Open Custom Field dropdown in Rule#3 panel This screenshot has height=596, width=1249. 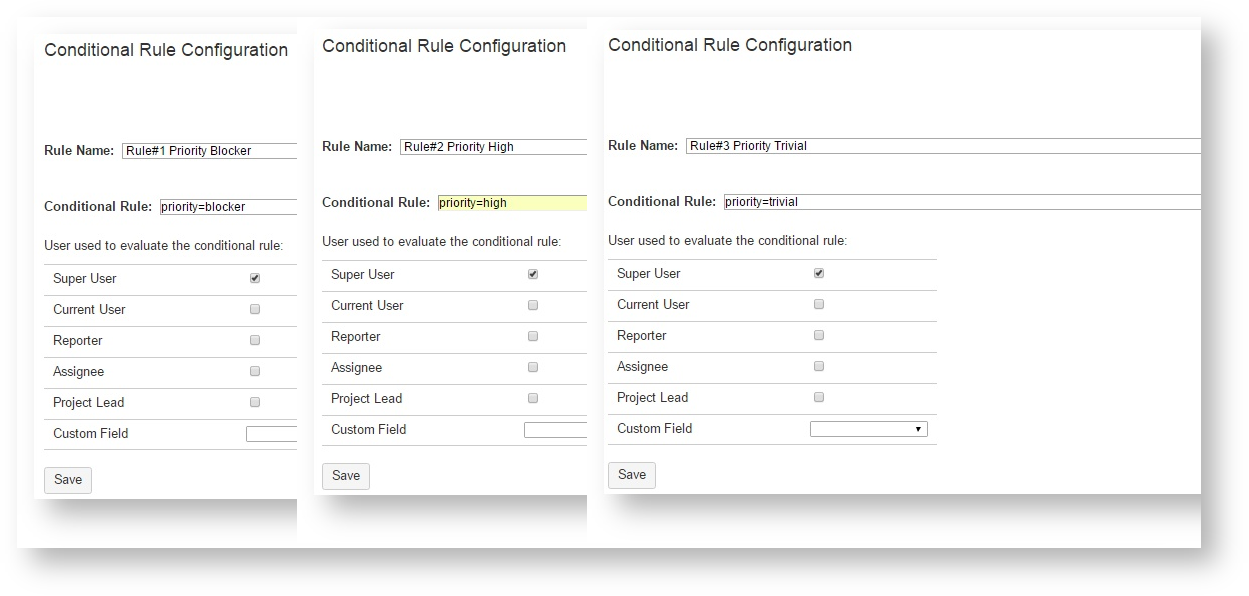868,429
